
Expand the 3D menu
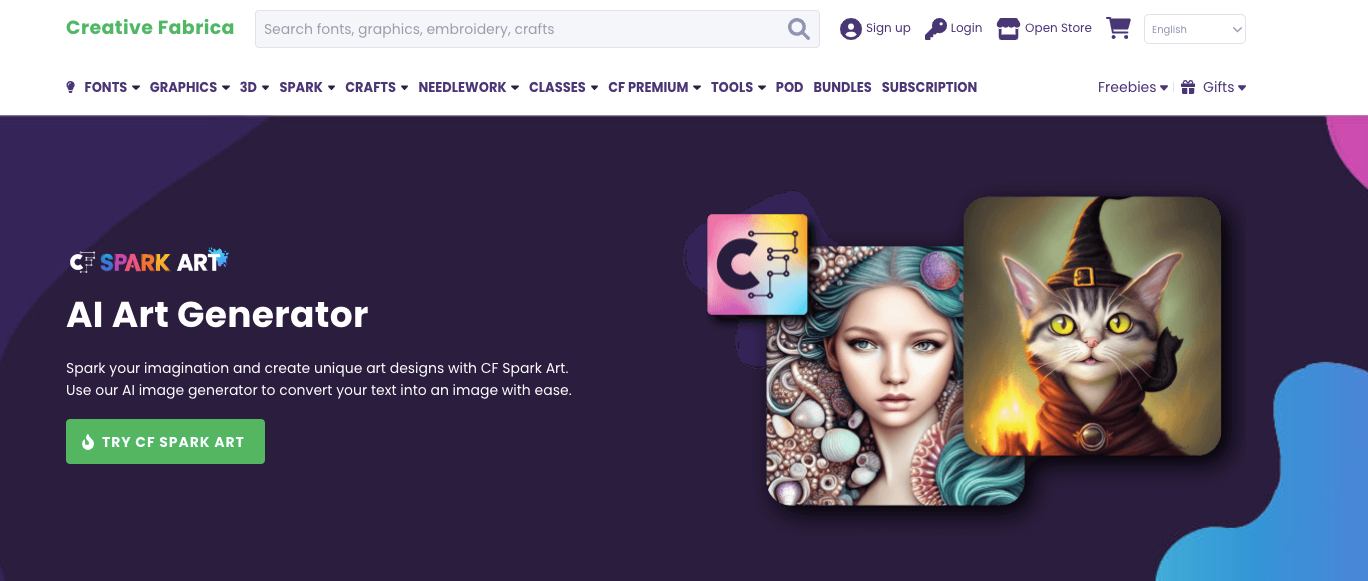point(255,87)
